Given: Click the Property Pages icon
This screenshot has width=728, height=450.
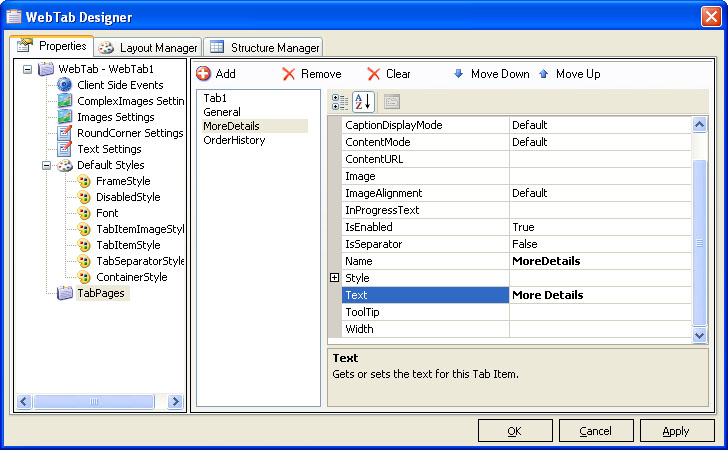Looking at the screenshot, I should [x=392, y=101].
